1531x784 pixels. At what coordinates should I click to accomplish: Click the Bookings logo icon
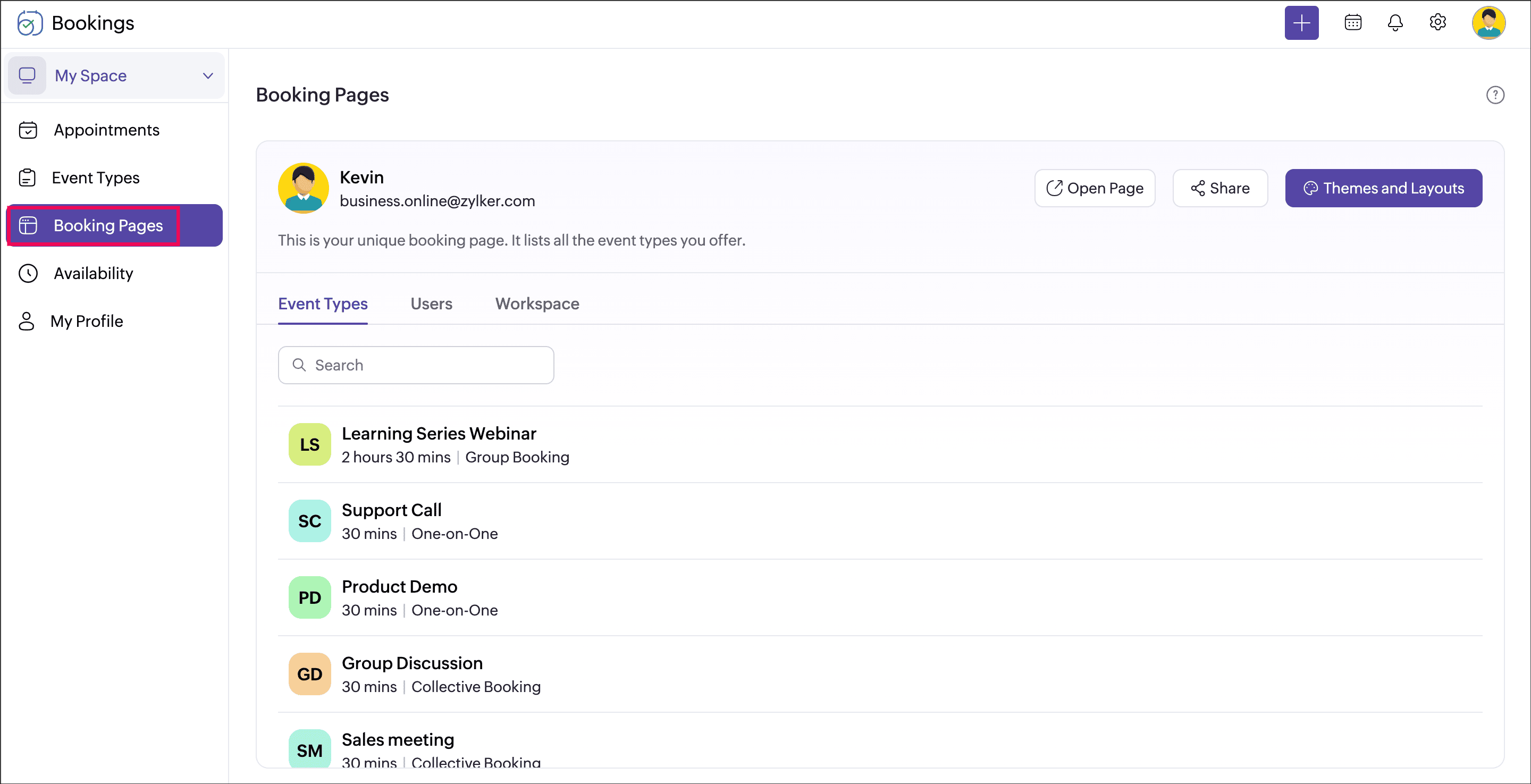pos(30,23)
